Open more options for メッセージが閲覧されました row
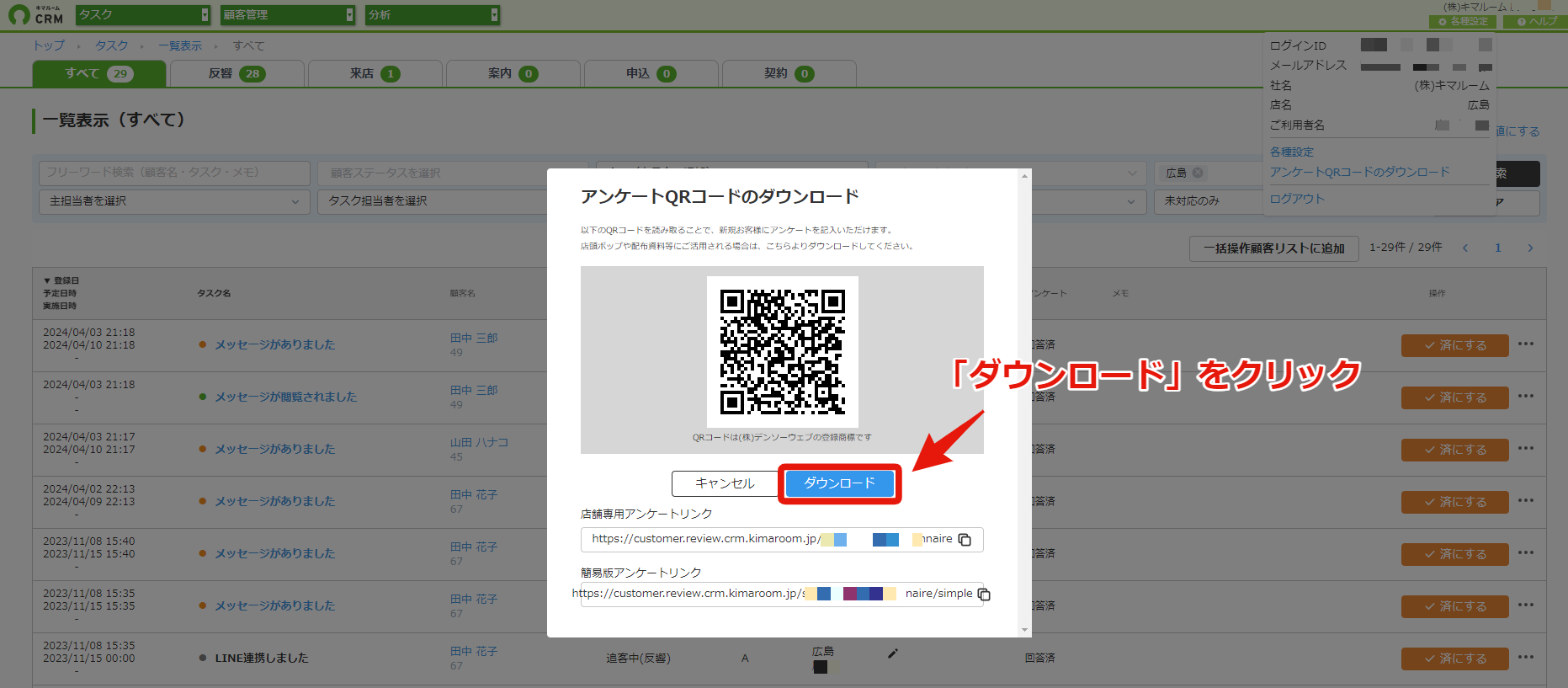Screen dimensions: 1568x688 tap(1526, 396)
